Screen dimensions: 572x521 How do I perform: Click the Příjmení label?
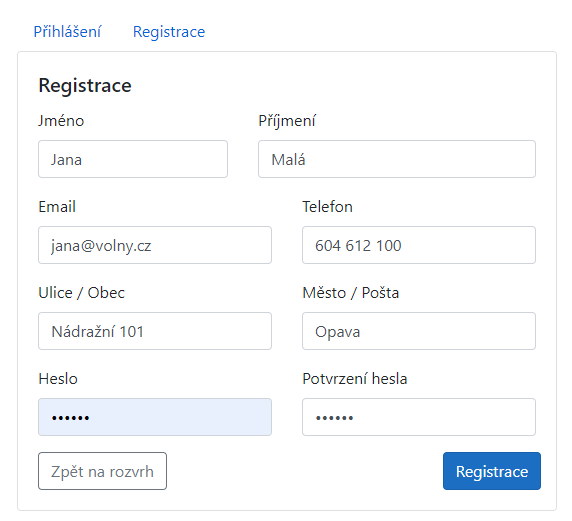pyautogui.click(x=287, y=121)
